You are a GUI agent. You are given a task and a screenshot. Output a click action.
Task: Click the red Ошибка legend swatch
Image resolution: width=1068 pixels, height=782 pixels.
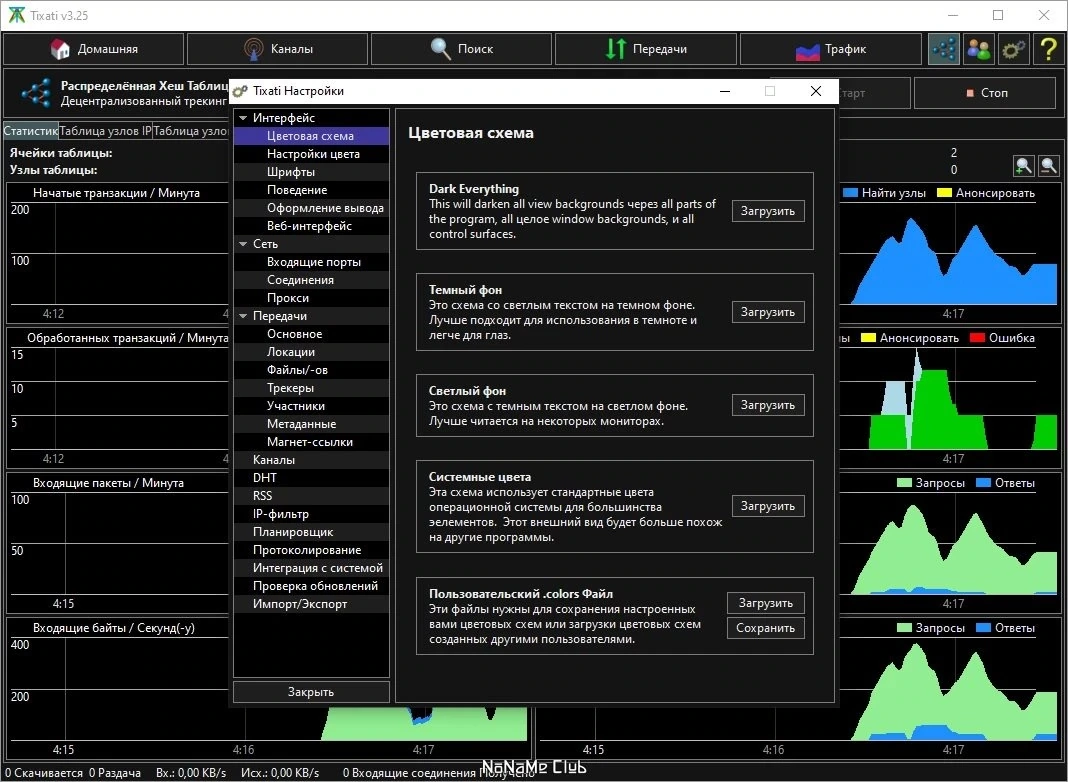point(977,338)
